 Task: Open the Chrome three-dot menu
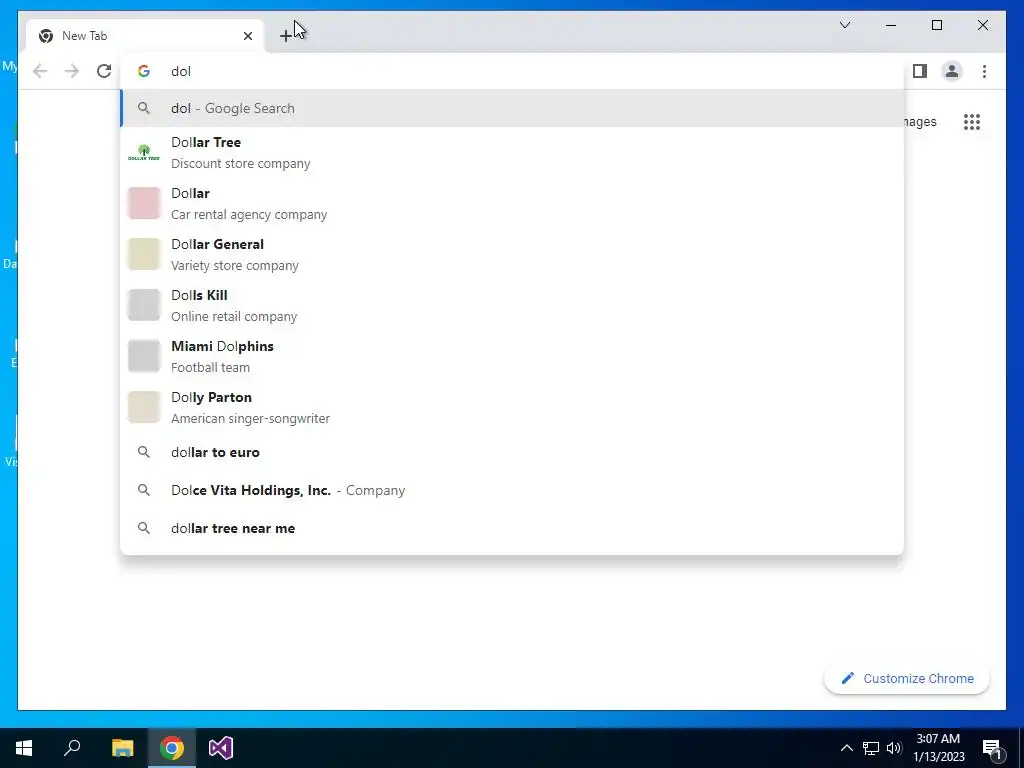tap(984, 71)
